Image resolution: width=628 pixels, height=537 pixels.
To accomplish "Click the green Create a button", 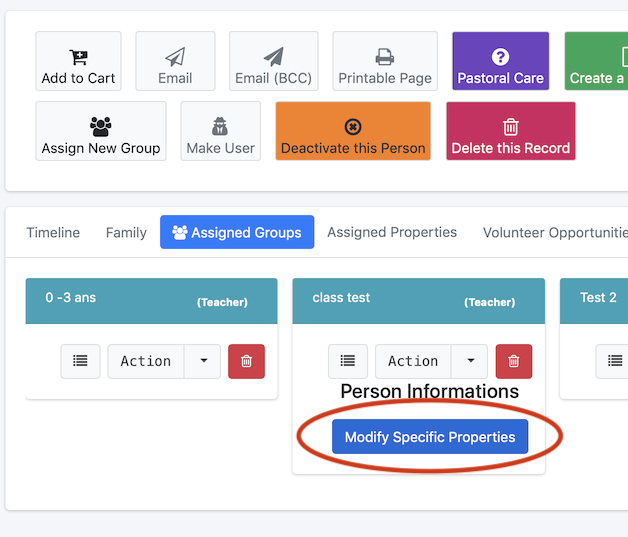I will coord(596,61).
